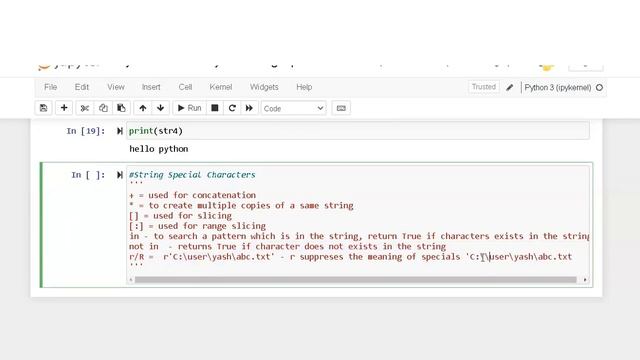The height and width of the screenshot is (360, 640).
Task: Click the 'hello python' output text
Action: [159, 149]
